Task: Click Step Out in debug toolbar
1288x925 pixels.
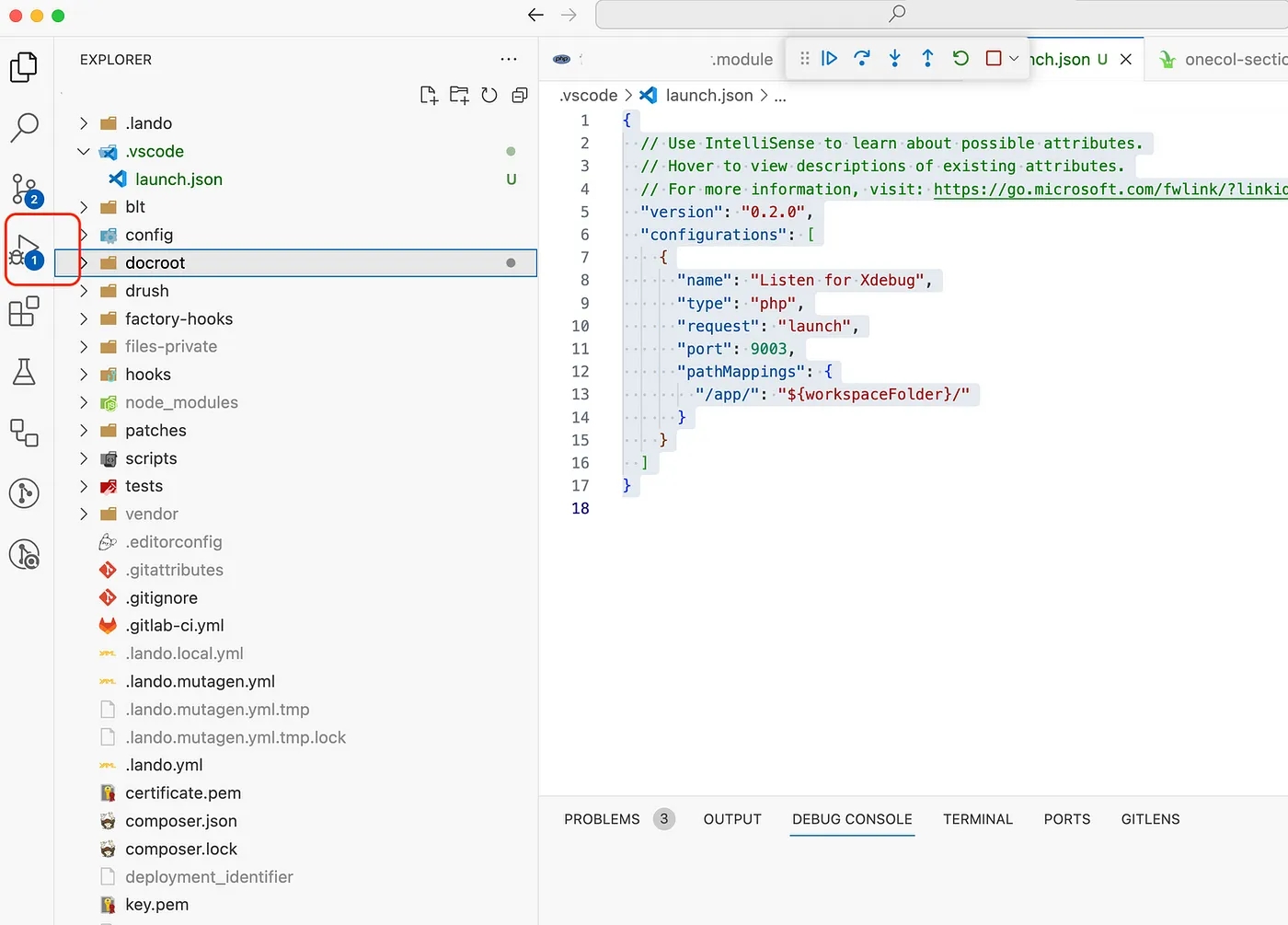Action: (x=927, y=58)
